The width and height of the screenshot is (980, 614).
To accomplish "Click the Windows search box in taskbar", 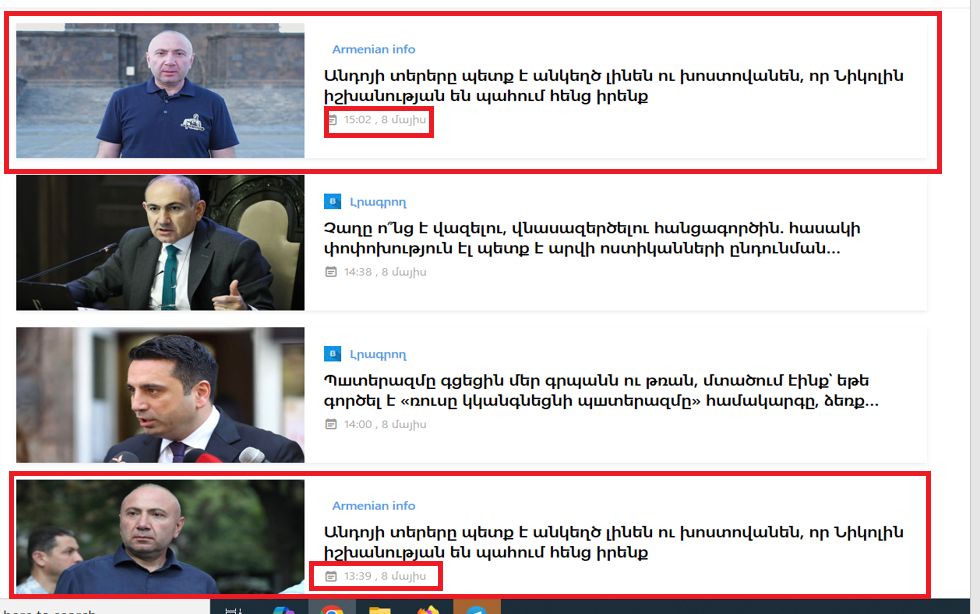I will pos(105,610).
